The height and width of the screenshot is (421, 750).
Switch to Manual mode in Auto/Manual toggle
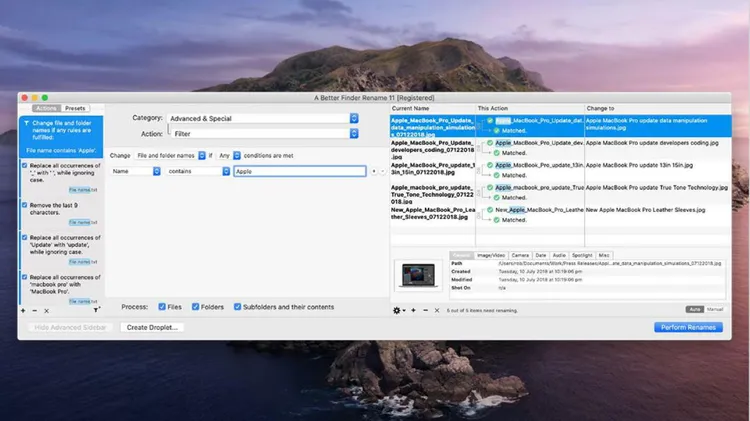(x=714, y=309)
